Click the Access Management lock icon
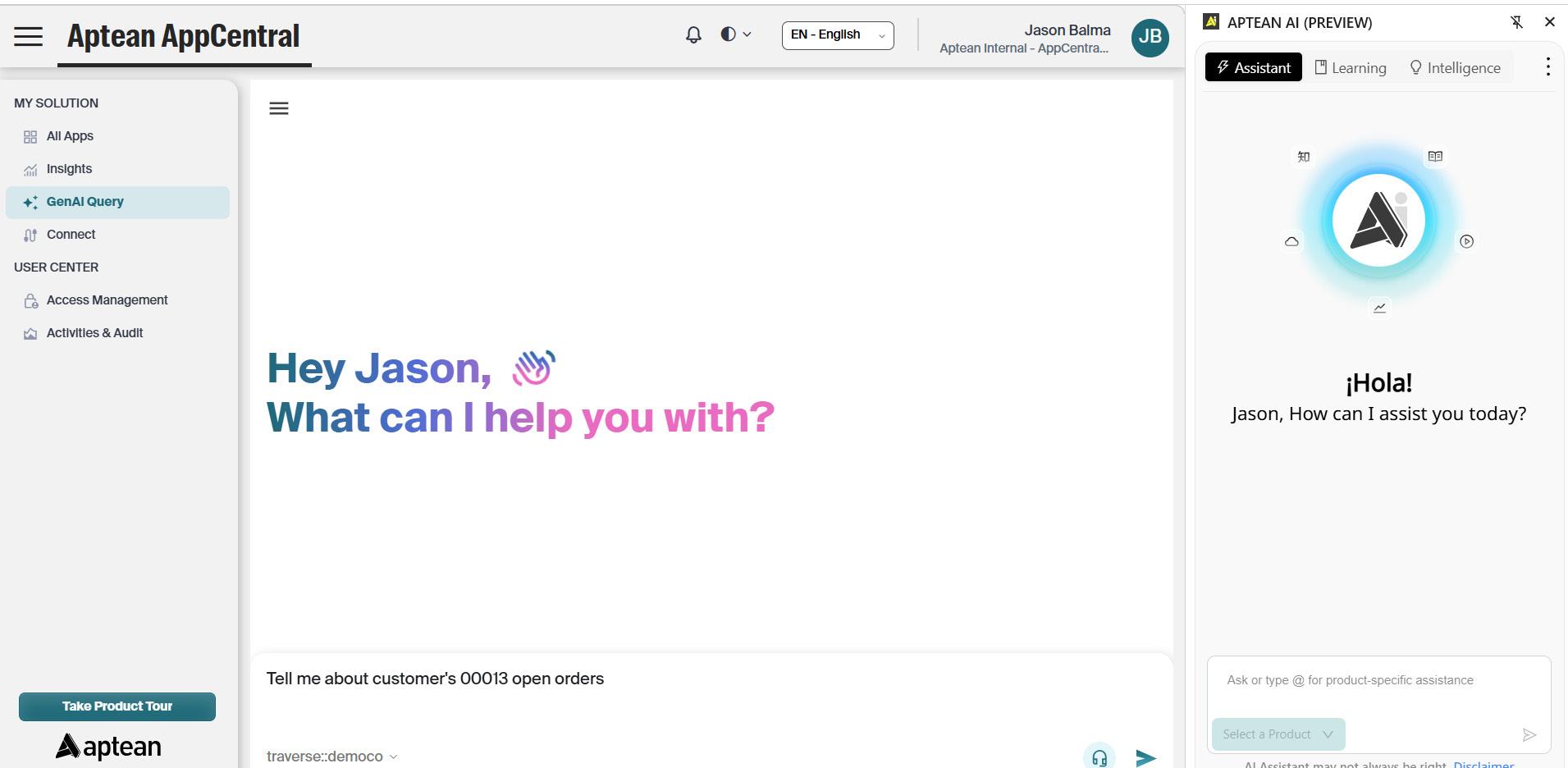The width and height of the screenshot is (1568, 768). tap(30, 301)
